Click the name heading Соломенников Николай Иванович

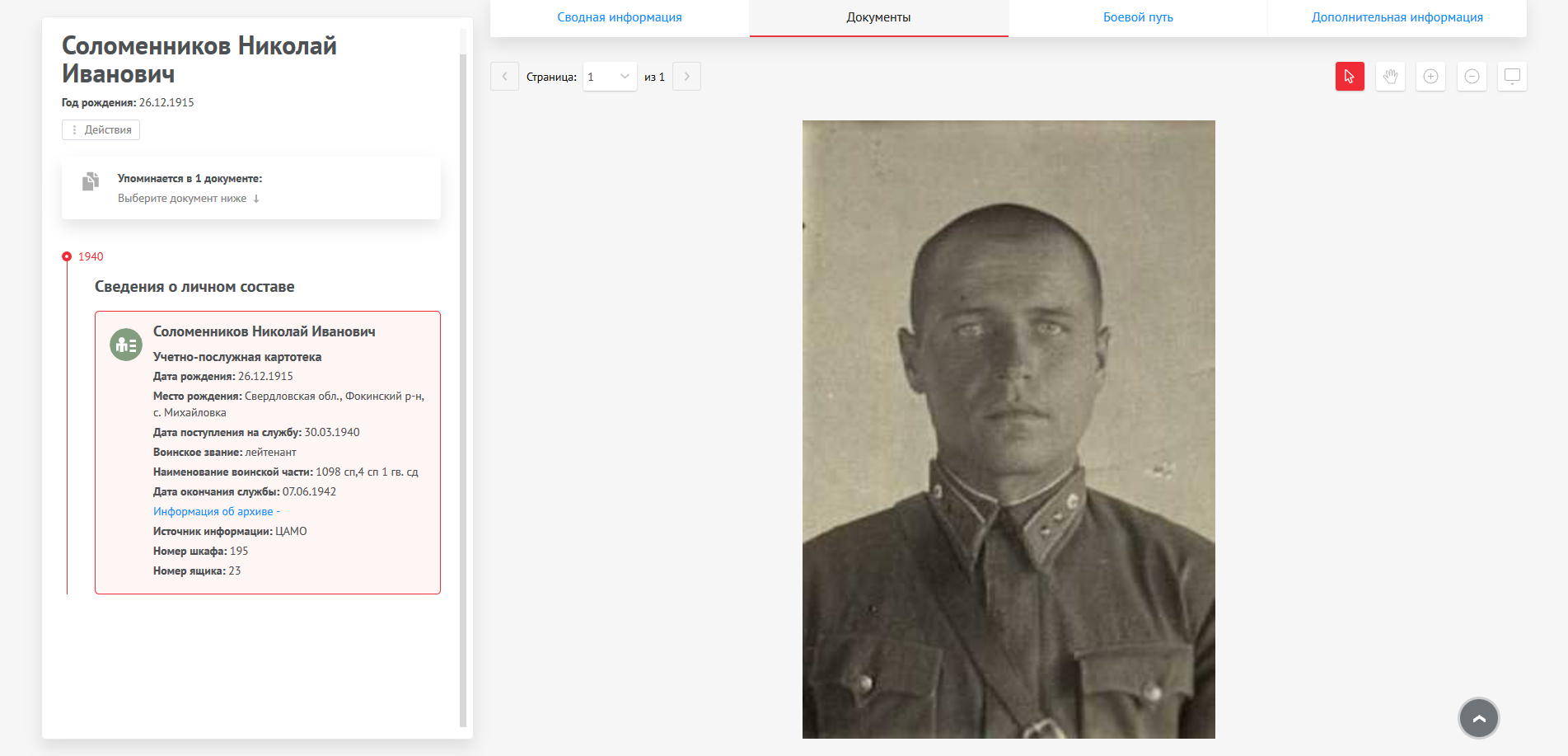199,59
